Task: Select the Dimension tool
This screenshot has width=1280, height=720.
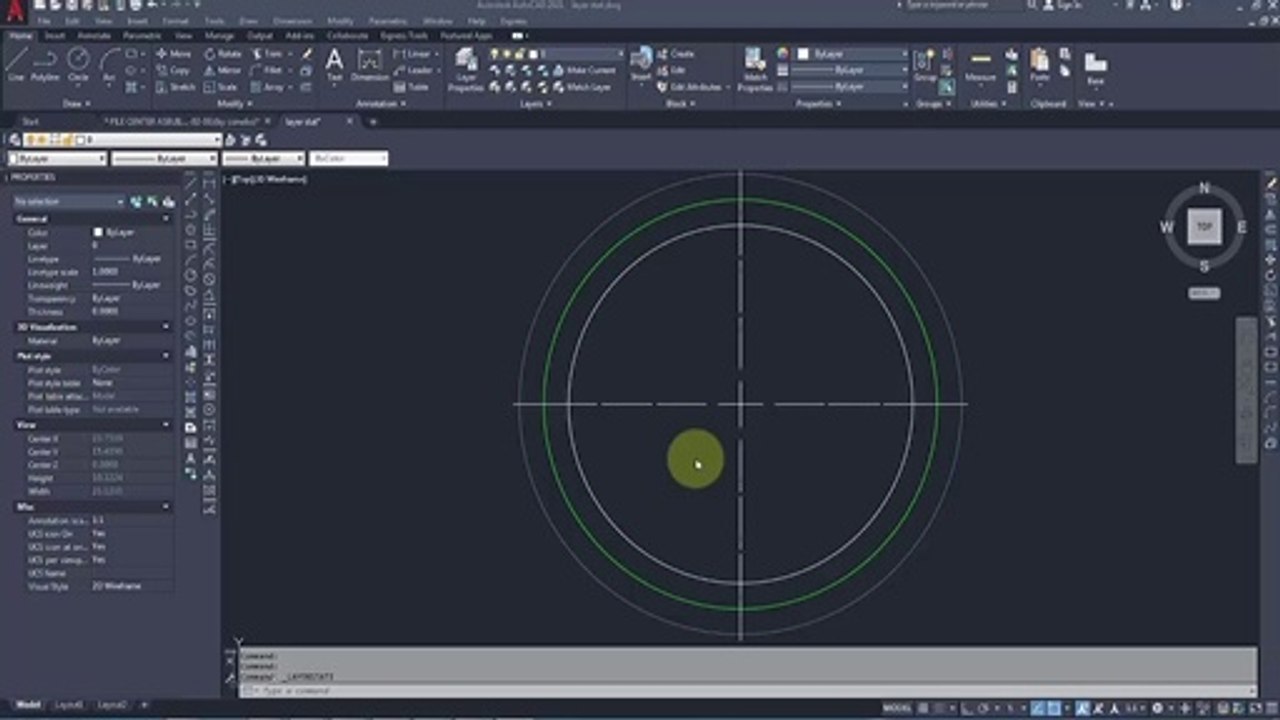Action: (369, 64)
